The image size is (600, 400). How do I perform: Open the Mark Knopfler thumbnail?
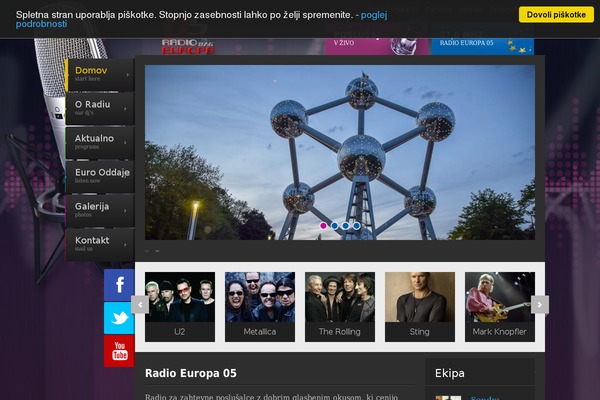point(500,297)
